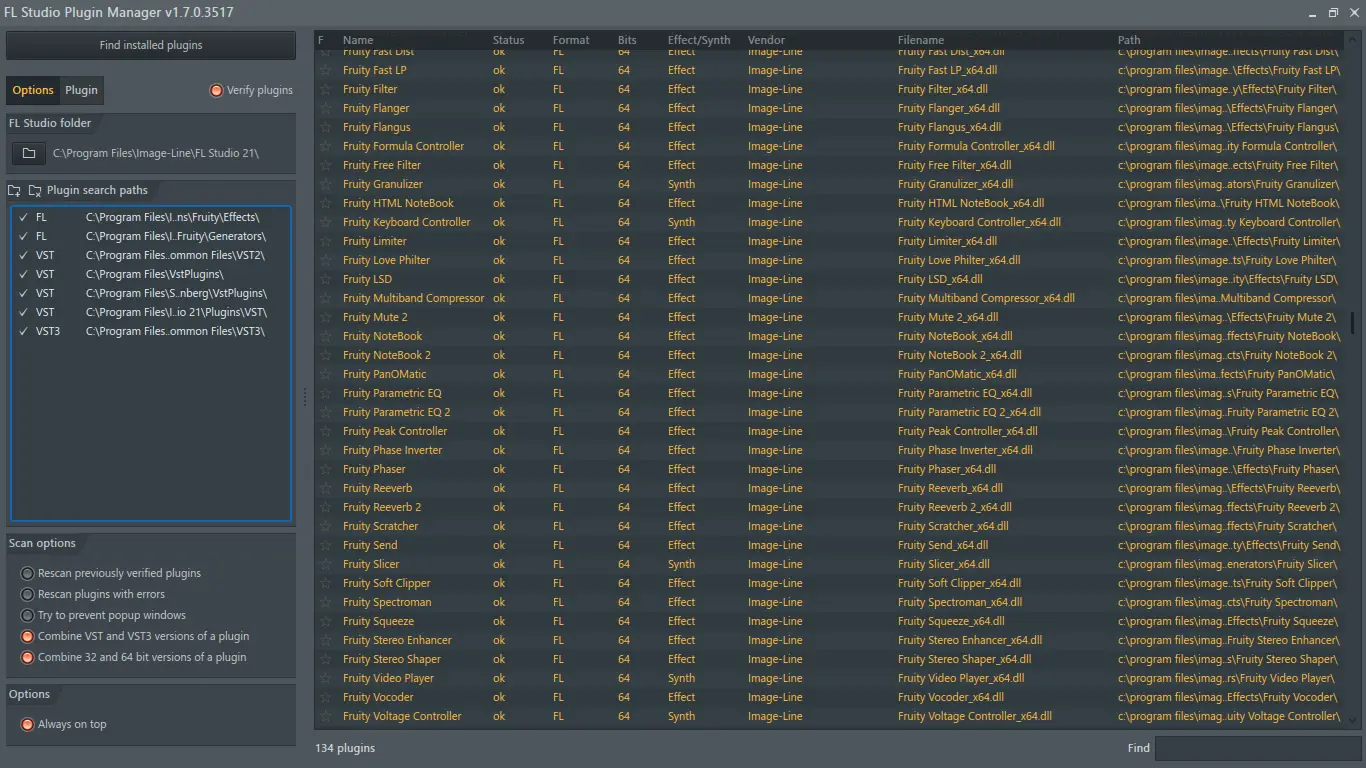This screenshot has height=768, width=1366.
Task: Toggle favorite star for Fruity Slicer
Action: [325, 564]
